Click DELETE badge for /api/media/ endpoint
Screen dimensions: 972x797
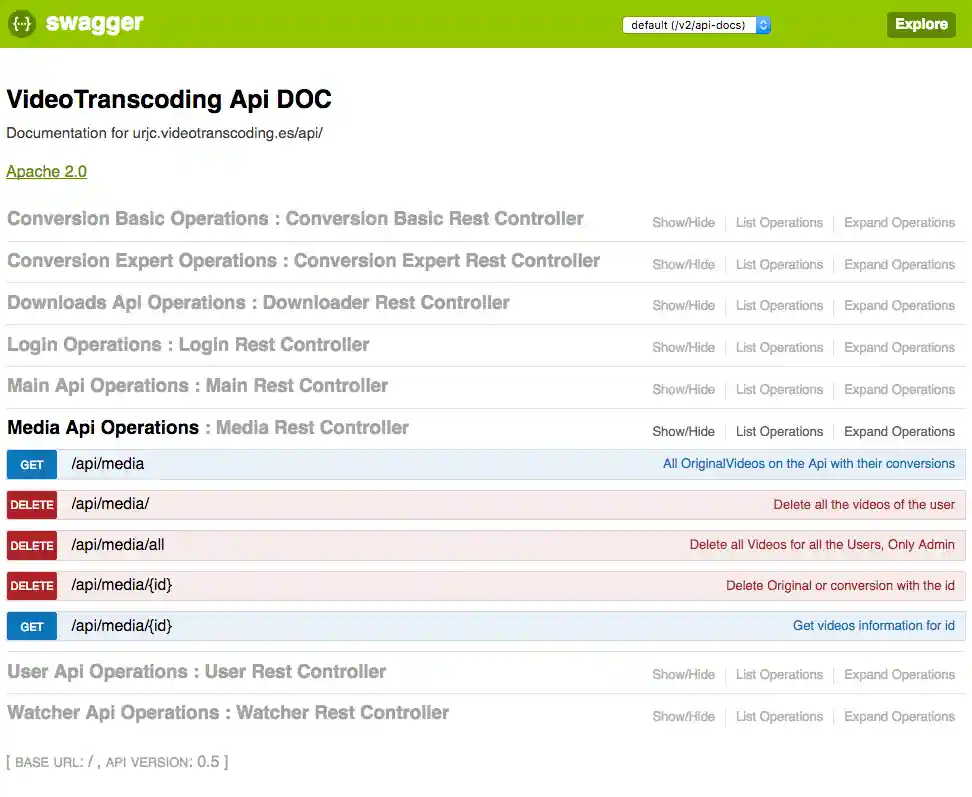pyautogui.click(x=32, y=505)
